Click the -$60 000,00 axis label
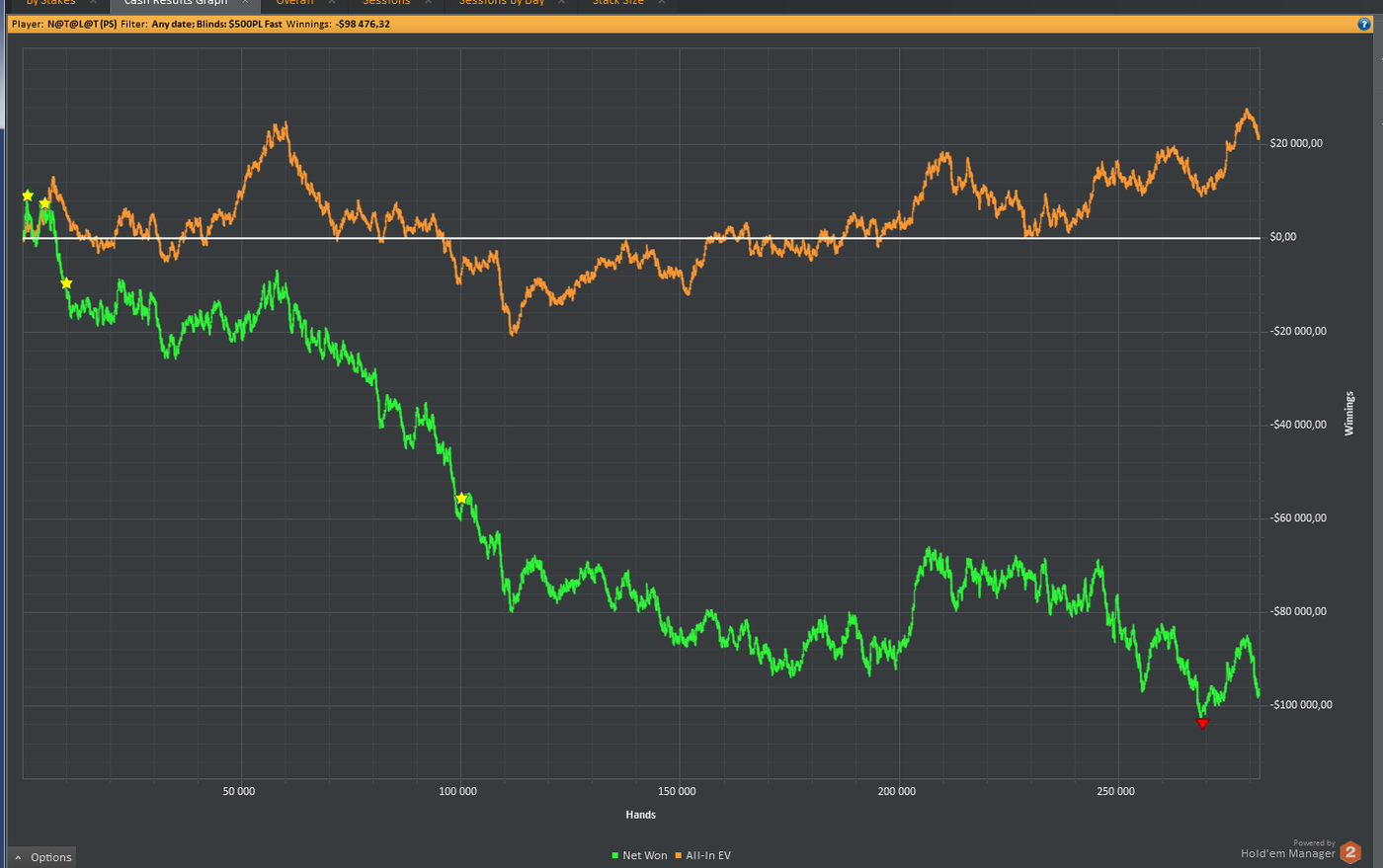The width and height of the screenshot is (1383, 868). [x=1298, y=517]
